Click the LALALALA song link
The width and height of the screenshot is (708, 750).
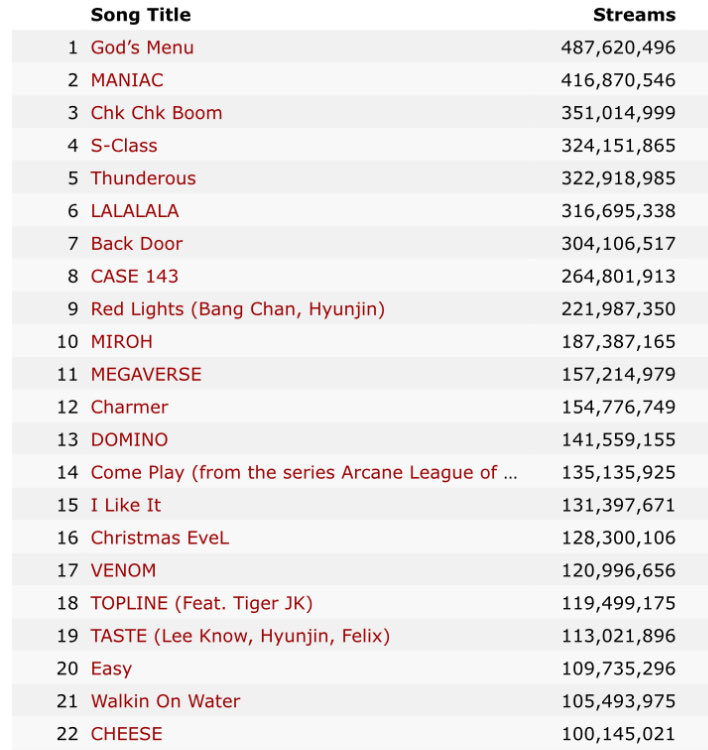135,211
